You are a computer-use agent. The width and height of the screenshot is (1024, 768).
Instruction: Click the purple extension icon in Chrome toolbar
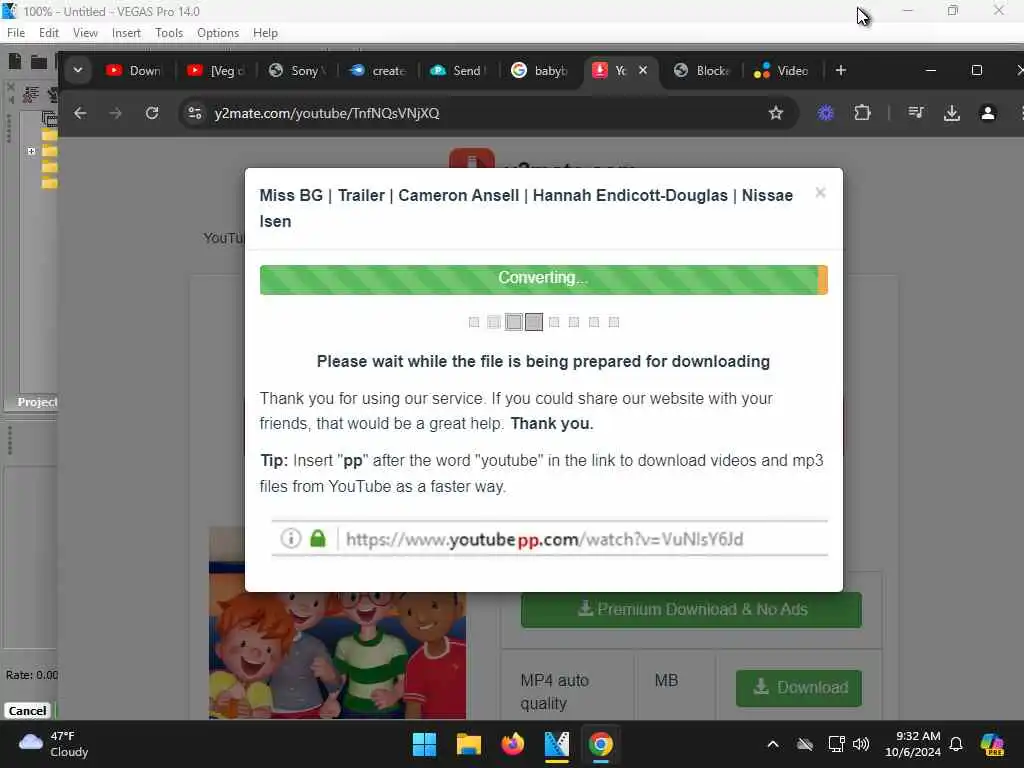click(826, 113)
